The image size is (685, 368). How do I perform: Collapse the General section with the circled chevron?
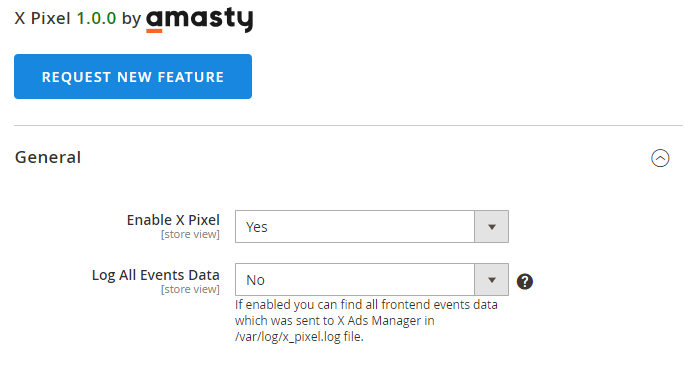point(660,158)
